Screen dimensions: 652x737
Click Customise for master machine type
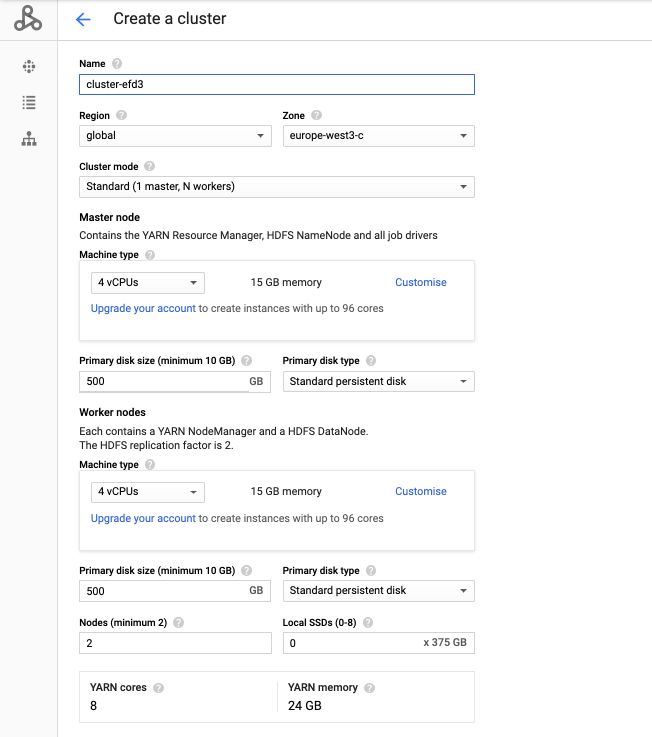point(421,282)
